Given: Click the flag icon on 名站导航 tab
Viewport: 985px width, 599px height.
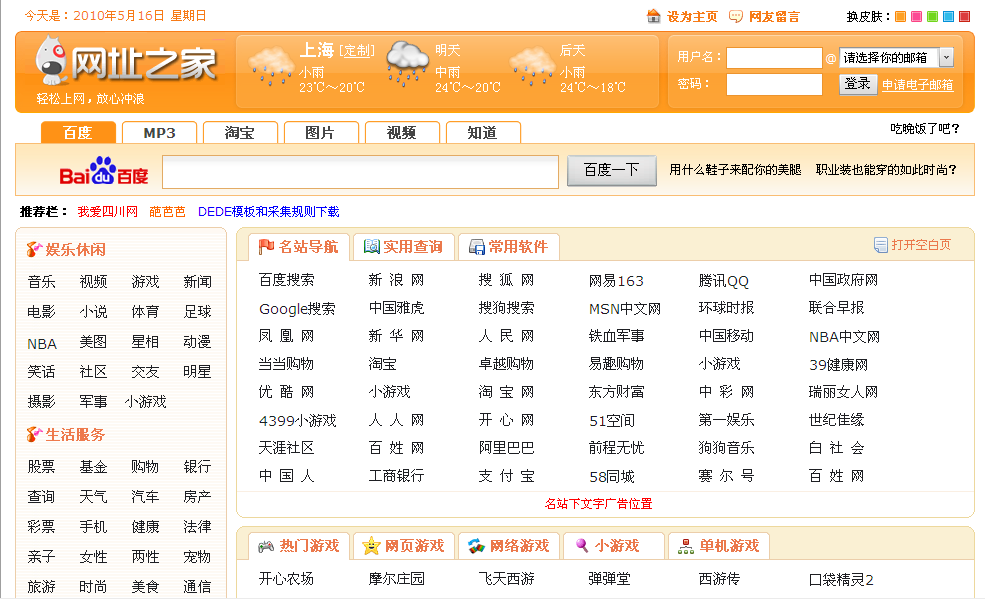Looking at the screenshot, I should (x=266, y=247).
